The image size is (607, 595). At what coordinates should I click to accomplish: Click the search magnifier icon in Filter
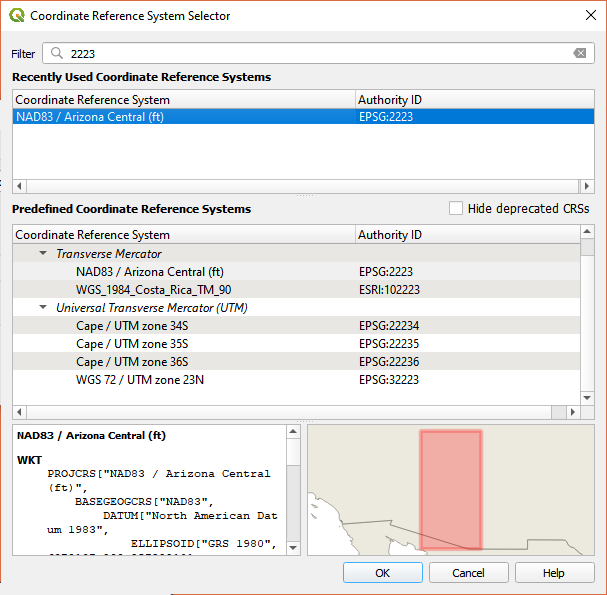[55, 54]
